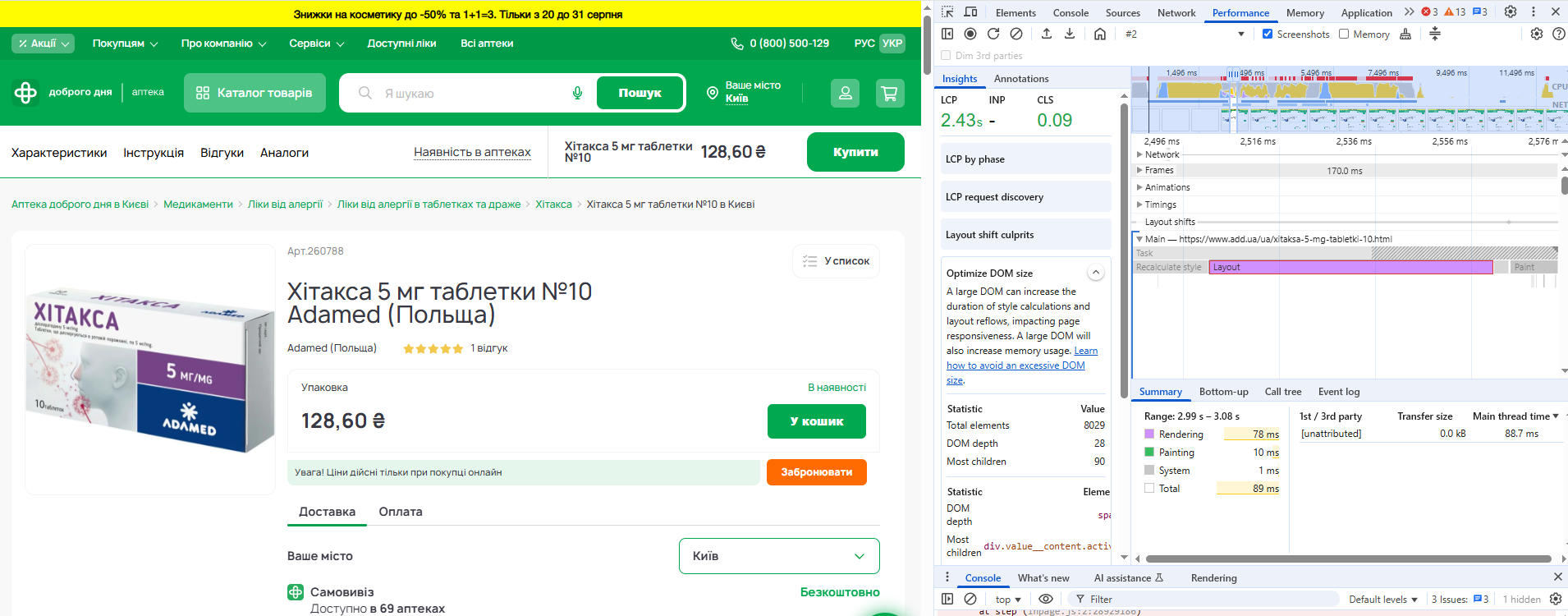Open console settings gear icon
1568x616 pixels.
(x=1555, y=599)
